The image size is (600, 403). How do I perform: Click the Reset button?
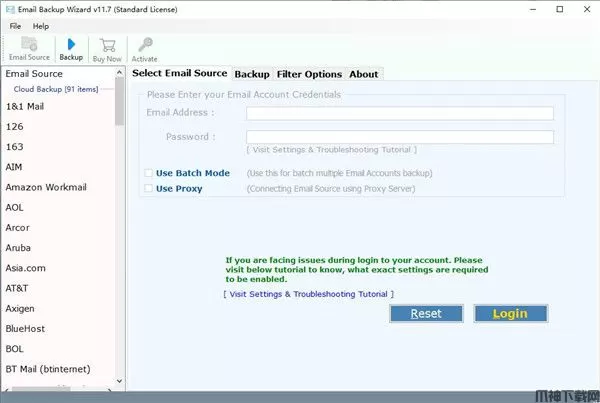(426, 313)
